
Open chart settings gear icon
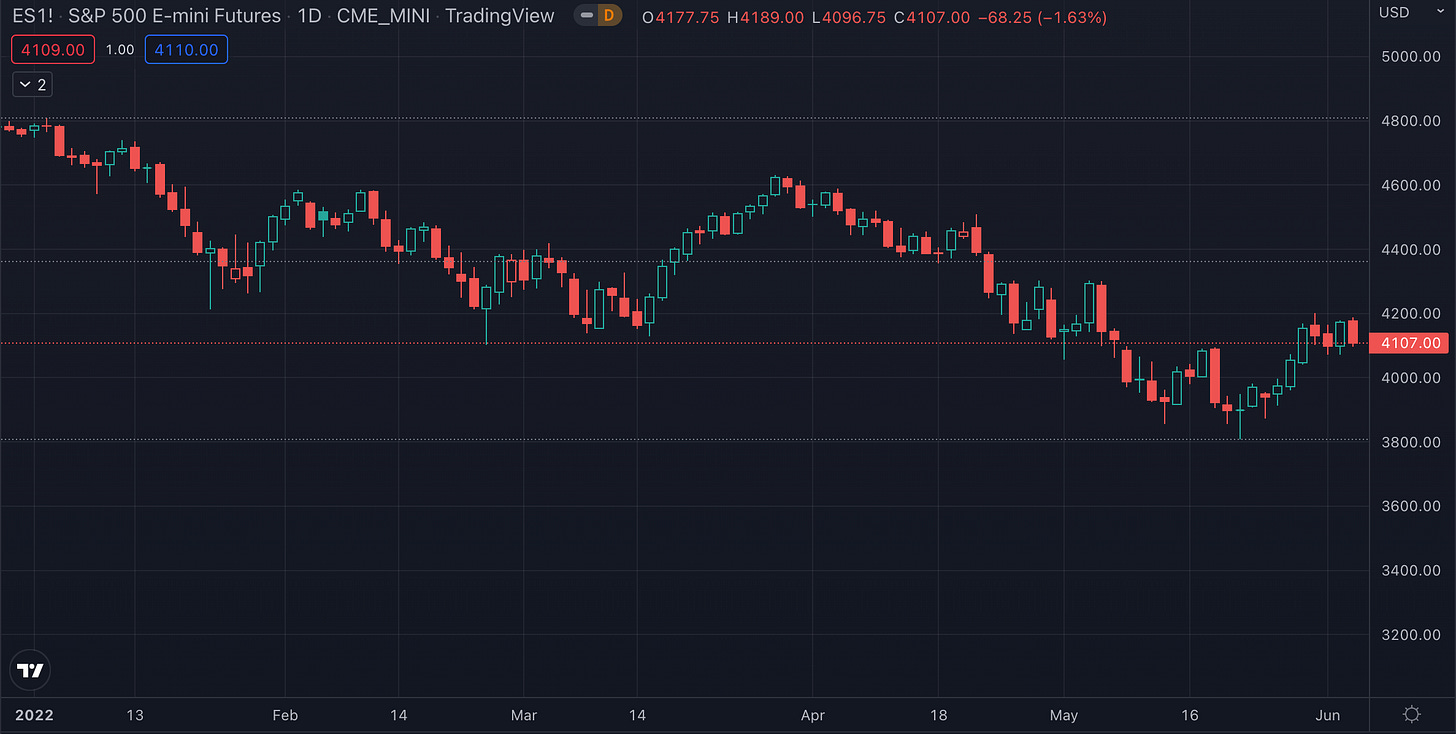coord(1412,714)
